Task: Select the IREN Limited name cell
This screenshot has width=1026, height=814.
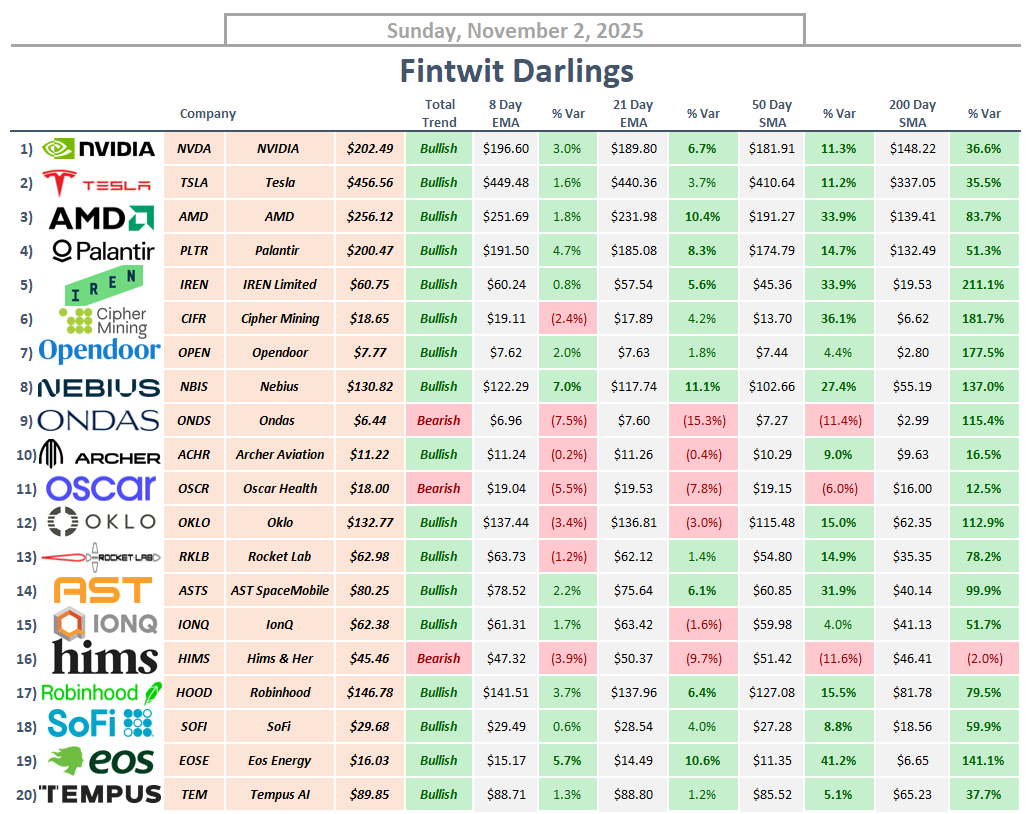Action: (x=280, y=285)
